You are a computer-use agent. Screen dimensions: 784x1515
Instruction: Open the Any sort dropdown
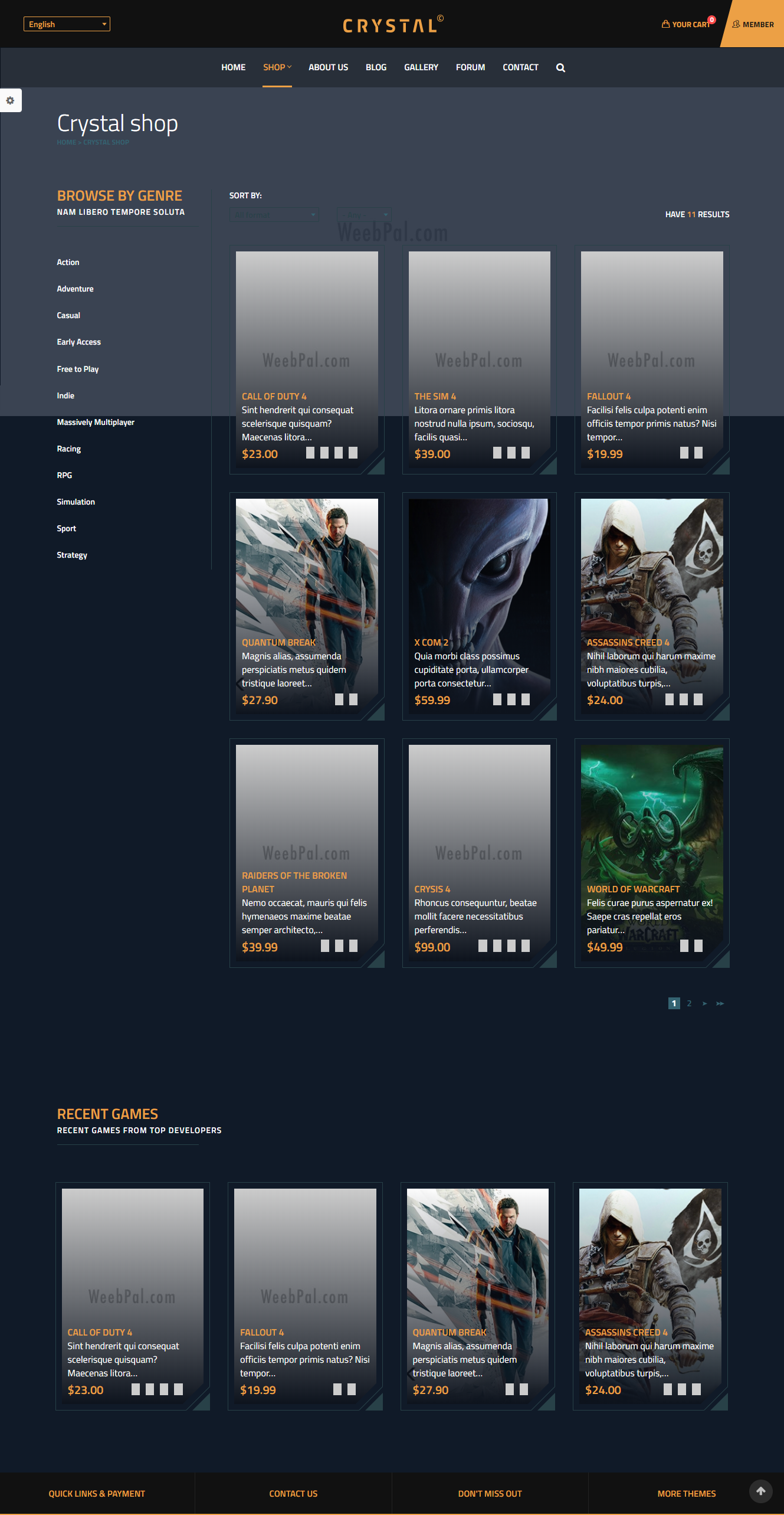364,215
